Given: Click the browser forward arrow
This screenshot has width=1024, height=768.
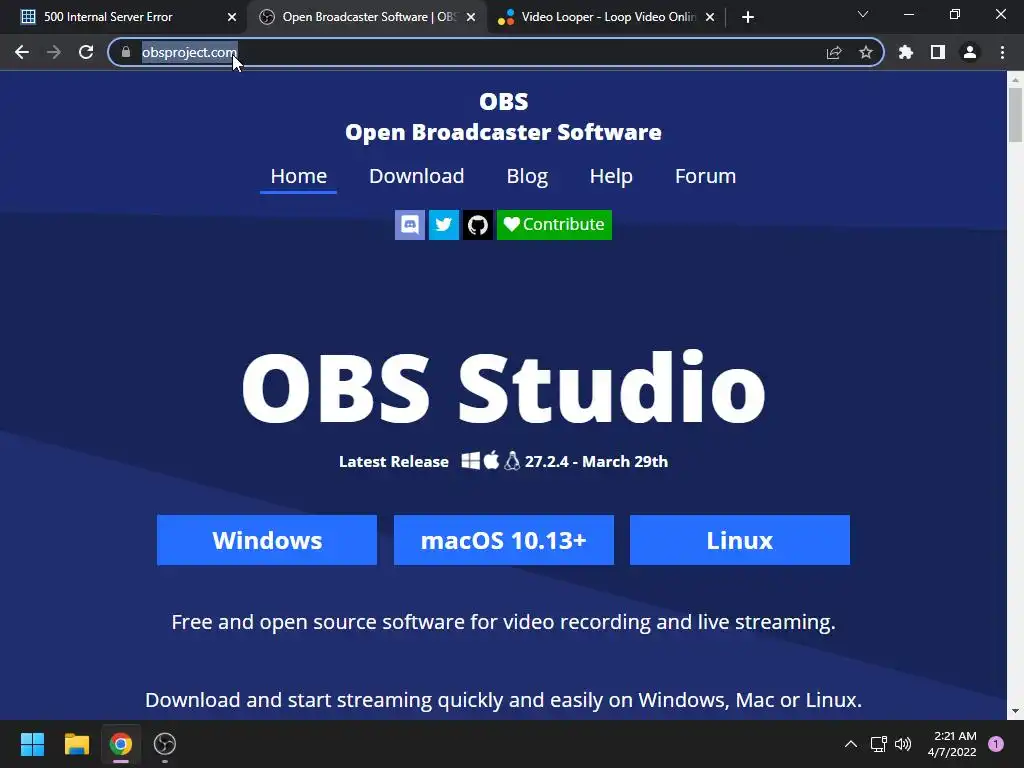Looking at the screenshot, I should pos(54,52).
